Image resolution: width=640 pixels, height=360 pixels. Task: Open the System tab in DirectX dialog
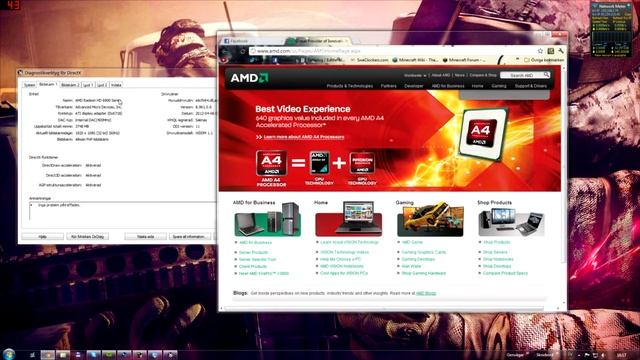point(30,85)
